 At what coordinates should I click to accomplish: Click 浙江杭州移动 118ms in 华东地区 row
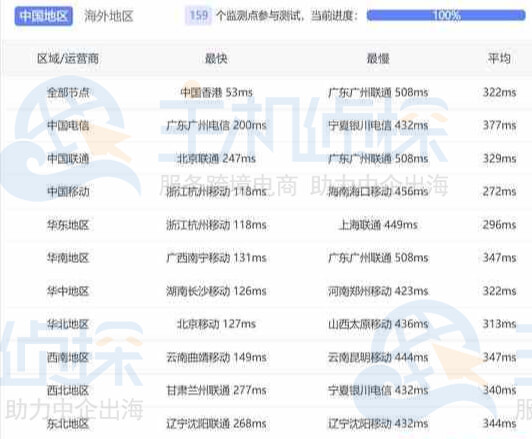tap(216, 225)
